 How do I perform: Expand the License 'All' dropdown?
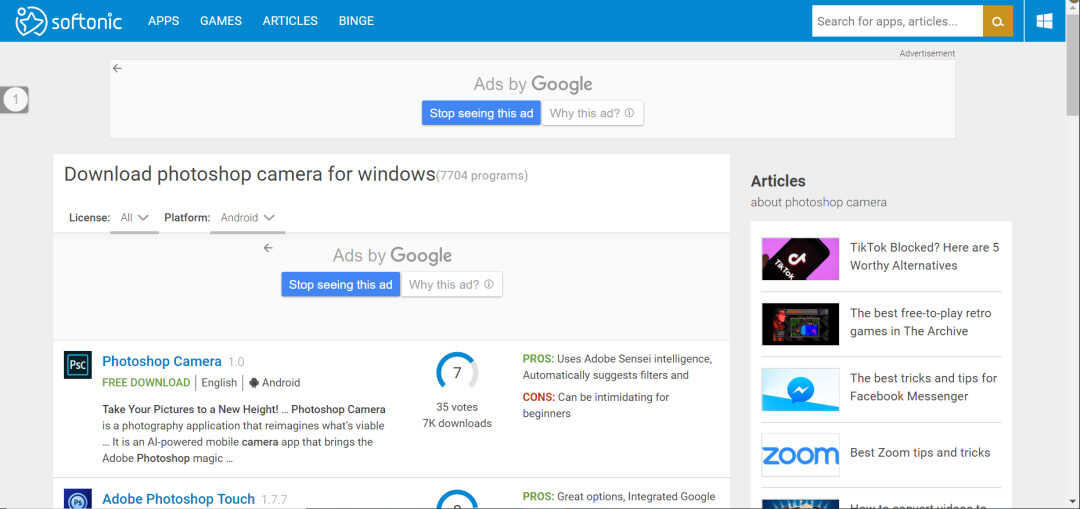point(134,218)
